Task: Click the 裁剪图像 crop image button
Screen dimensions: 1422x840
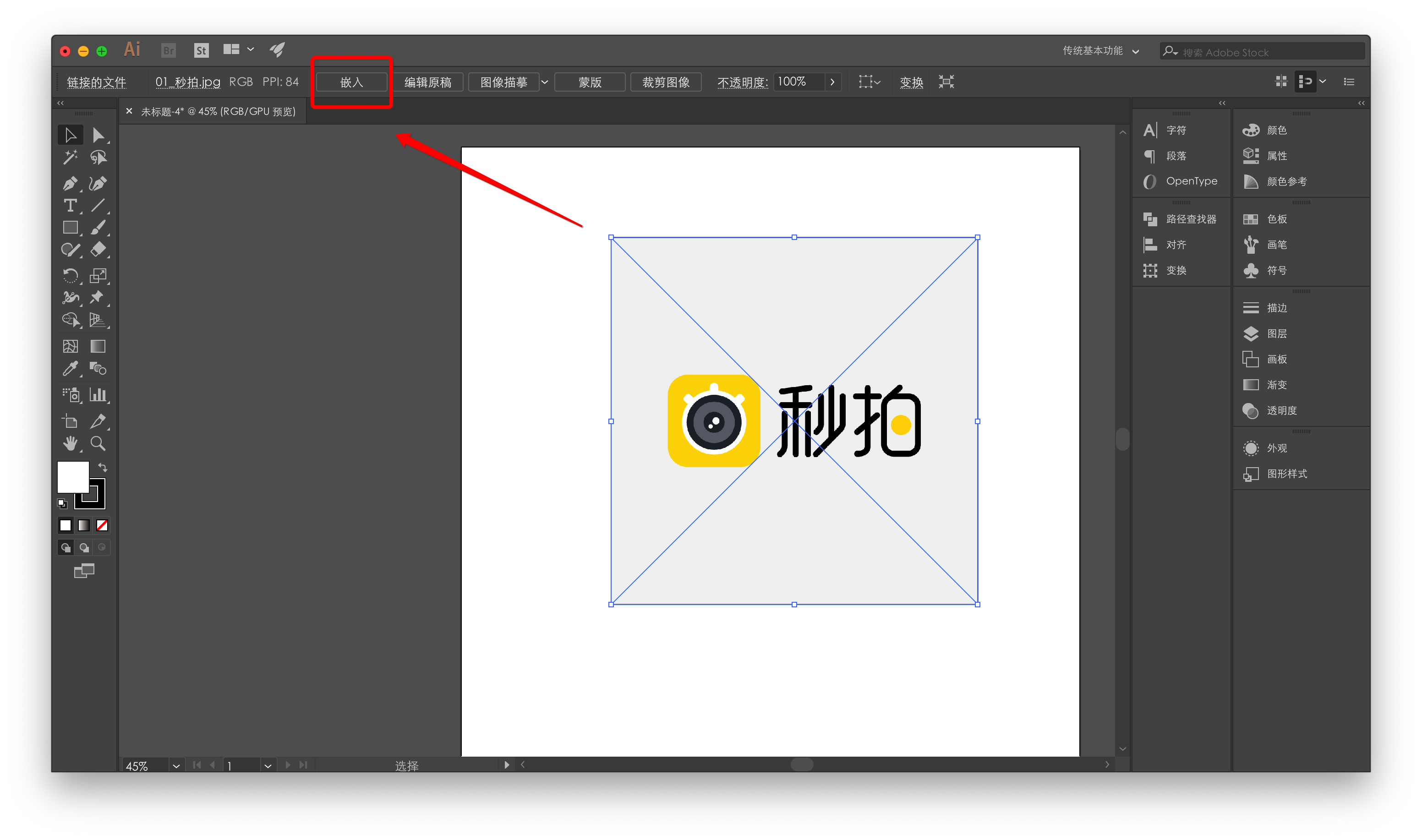Action: [666, 82]
